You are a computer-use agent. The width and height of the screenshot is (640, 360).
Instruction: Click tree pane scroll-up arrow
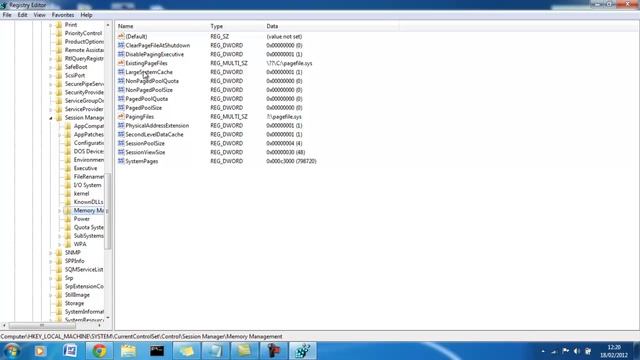[108, 25]
